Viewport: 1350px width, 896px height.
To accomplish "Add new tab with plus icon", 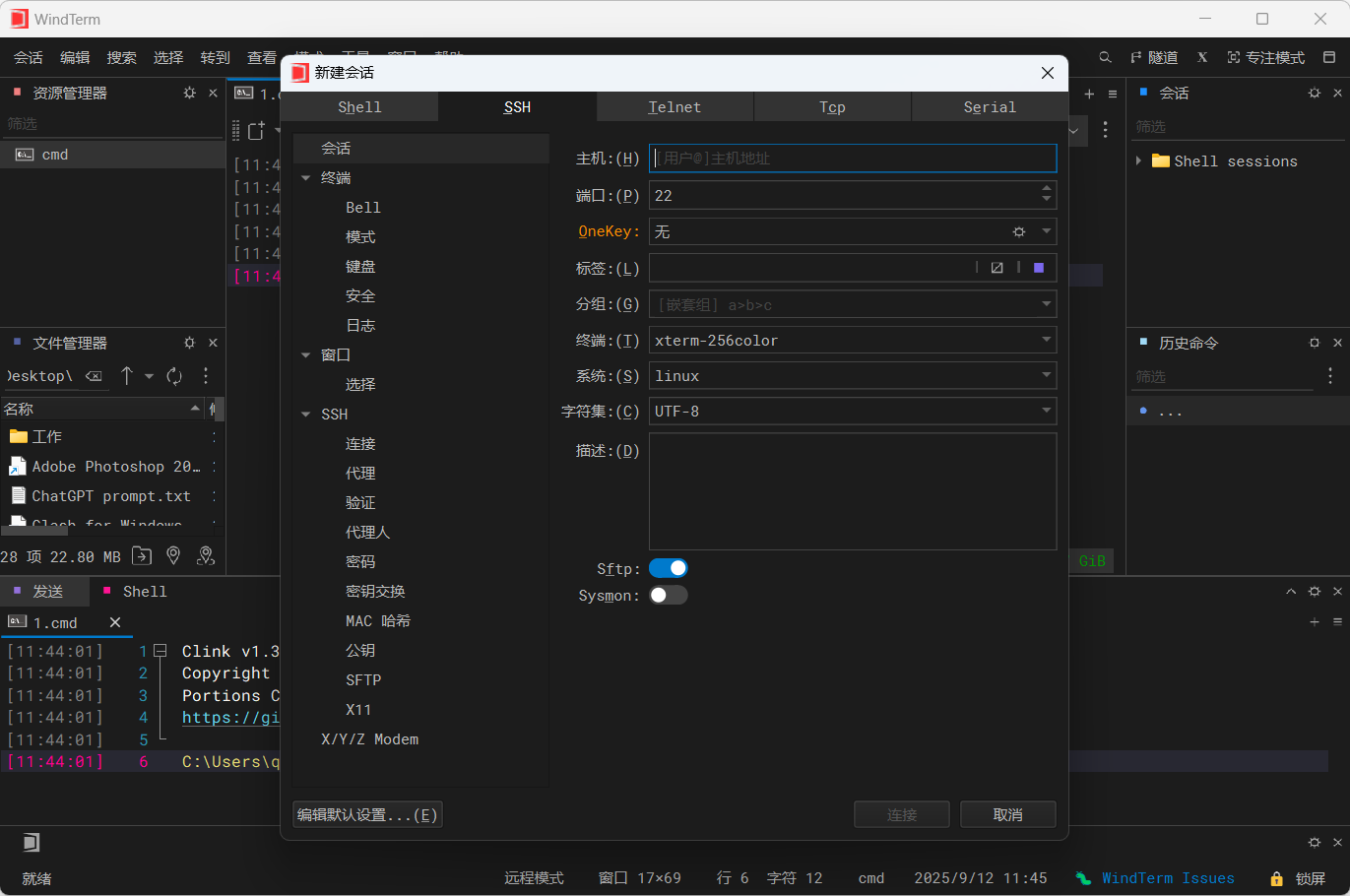I will [x=1089, y=95].
